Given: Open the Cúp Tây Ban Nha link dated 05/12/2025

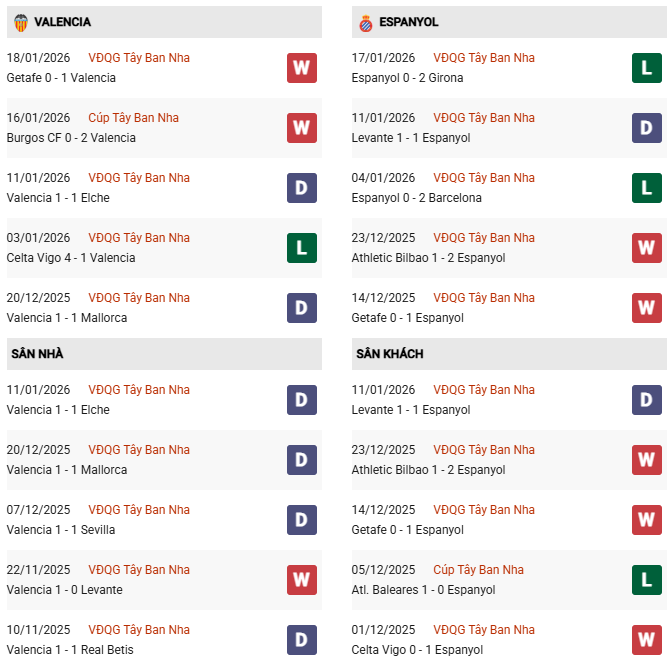Looking at the screenshot, I should click(478, 570).
